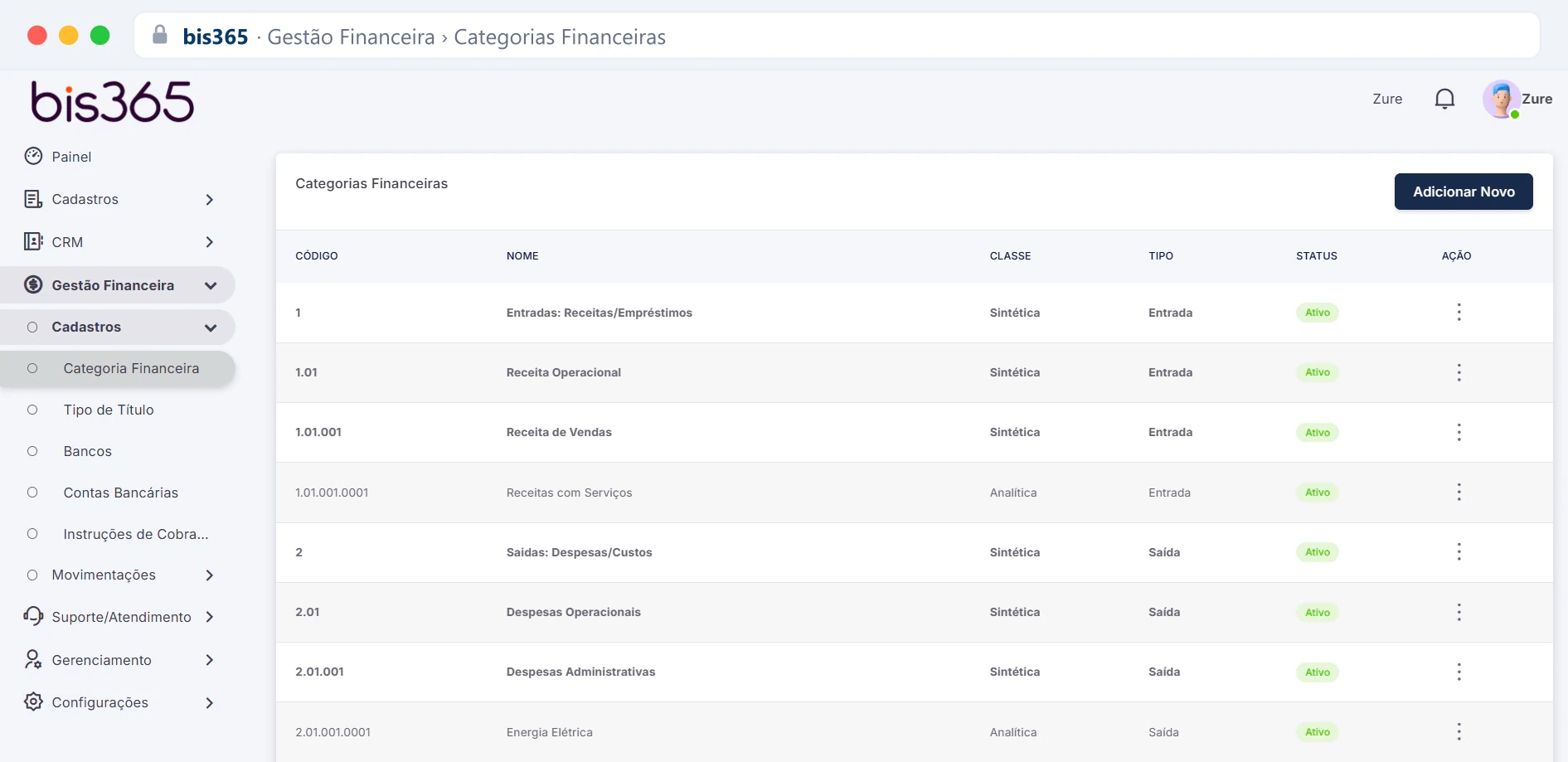Click the Painel link
Viewport: 1568px width, 762px height.
[71, 157]
